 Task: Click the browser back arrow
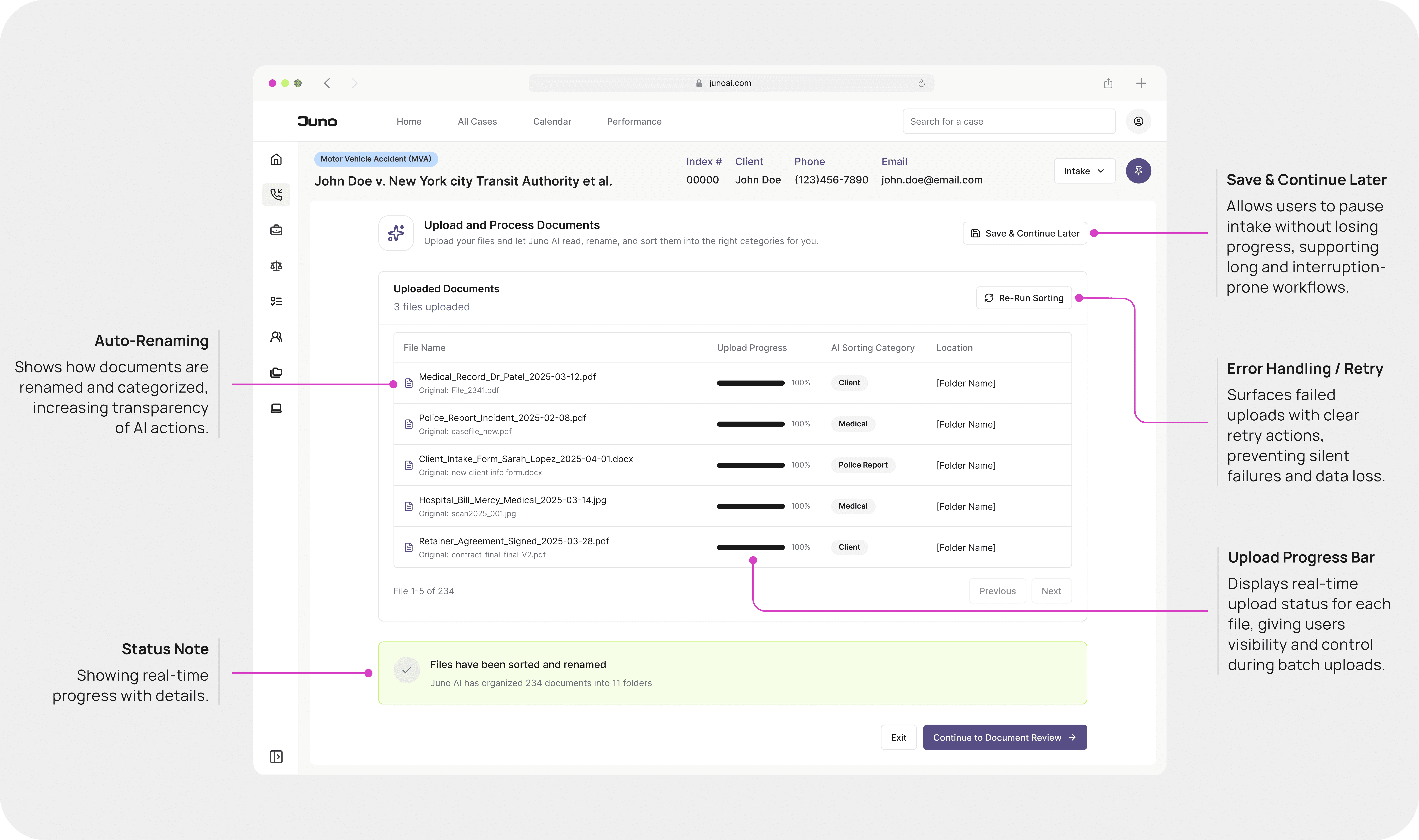click(x=327, y=83)
